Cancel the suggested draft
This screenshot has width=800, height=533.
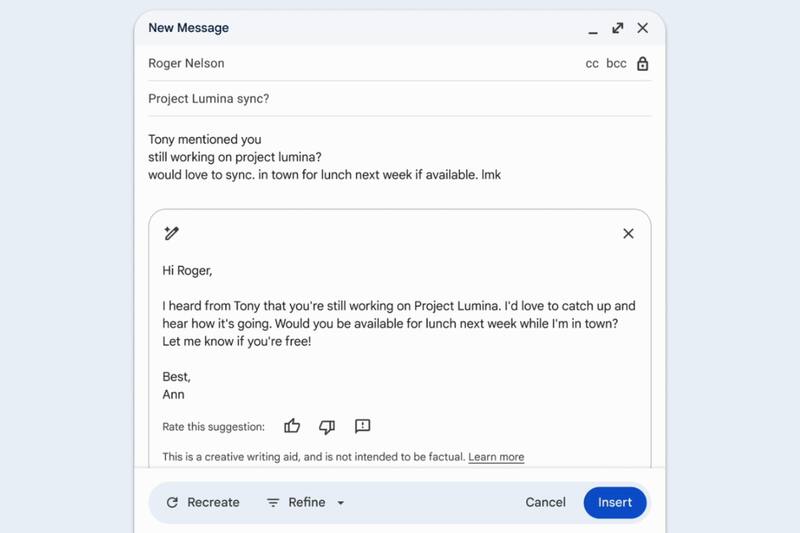tap(545, 503)
